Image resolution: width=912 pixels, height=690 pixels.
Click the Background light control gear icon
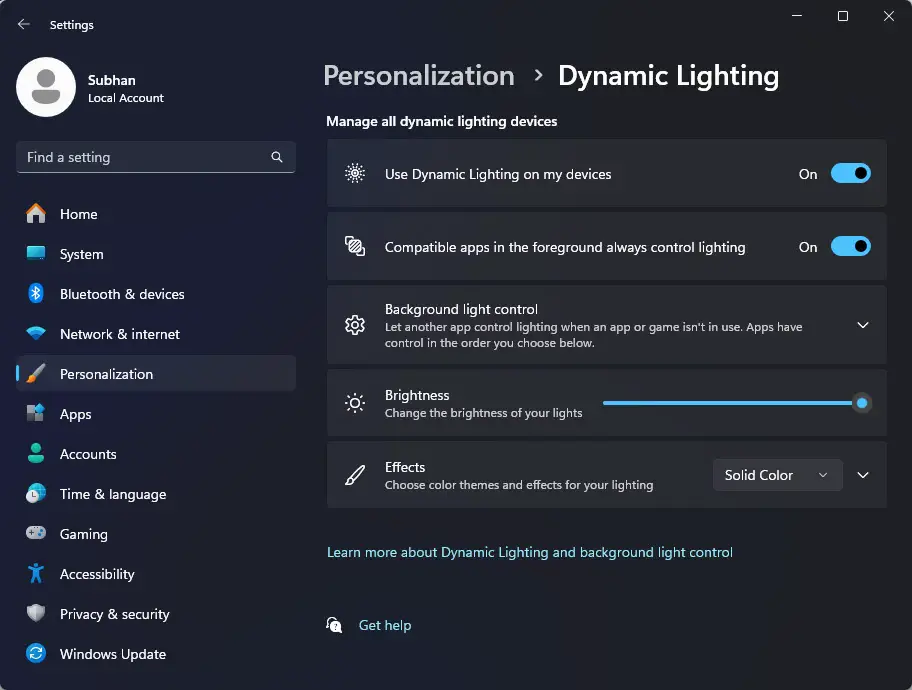[355, 325]
